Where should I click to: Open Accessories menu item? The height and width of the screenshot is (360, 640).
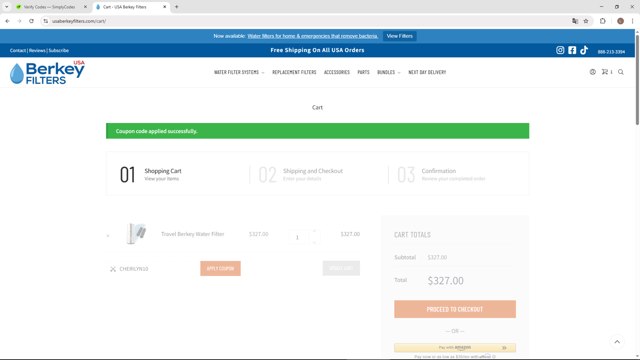337,72
